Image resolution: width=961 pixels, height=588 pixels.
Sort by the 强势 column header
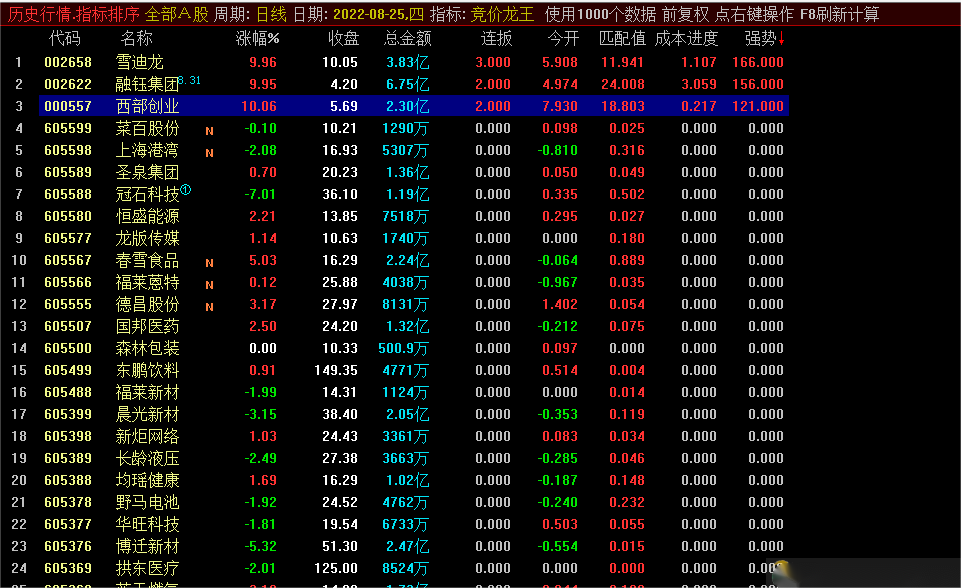[x=760, y=39]
